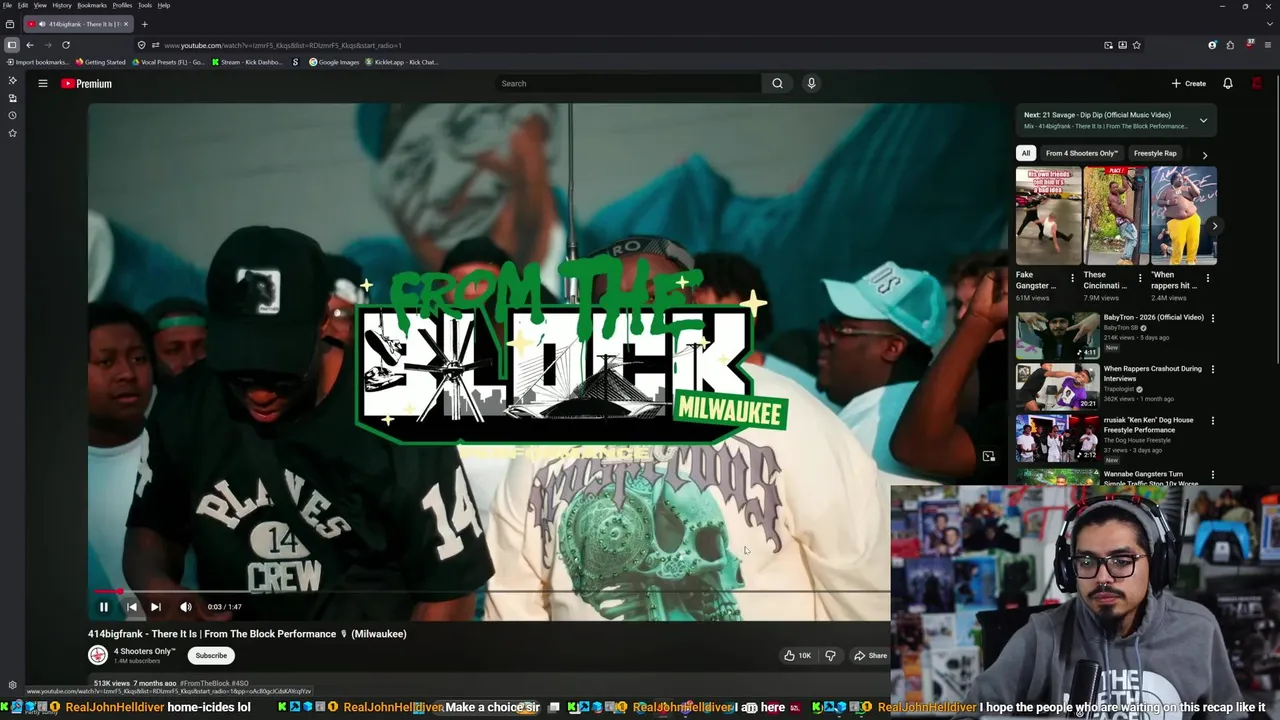Viewport: 1280px width, 720px height.
Task: Open the YouTube account avatar menu
Action: coord(1257,84)
